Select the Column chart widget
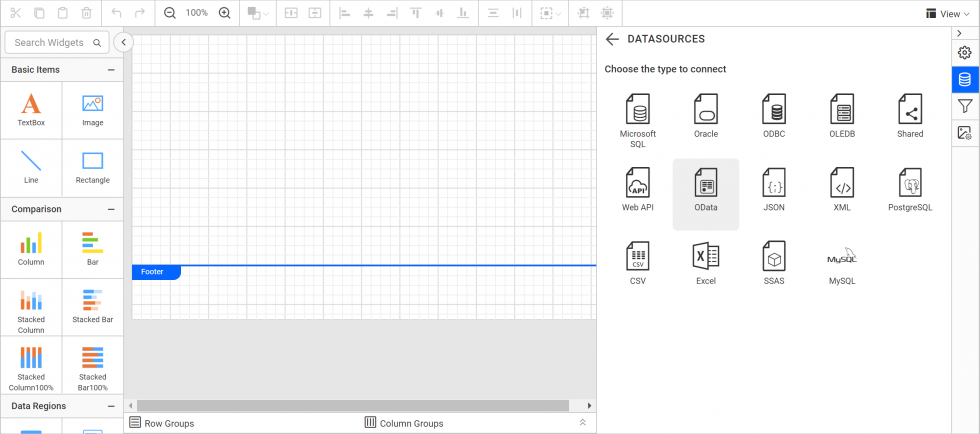This screenshot has width=980, height=434. [31, 250]
